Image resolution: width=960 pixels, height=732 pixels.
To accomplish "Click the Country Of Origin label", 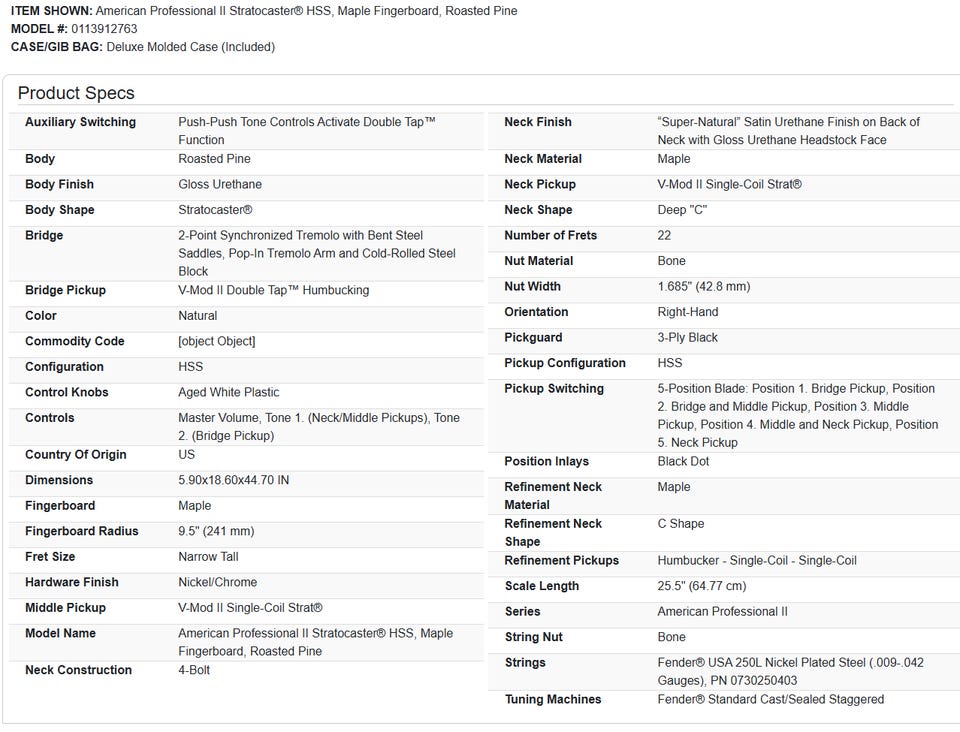I will pyautogui.click(x=76, y=454).
